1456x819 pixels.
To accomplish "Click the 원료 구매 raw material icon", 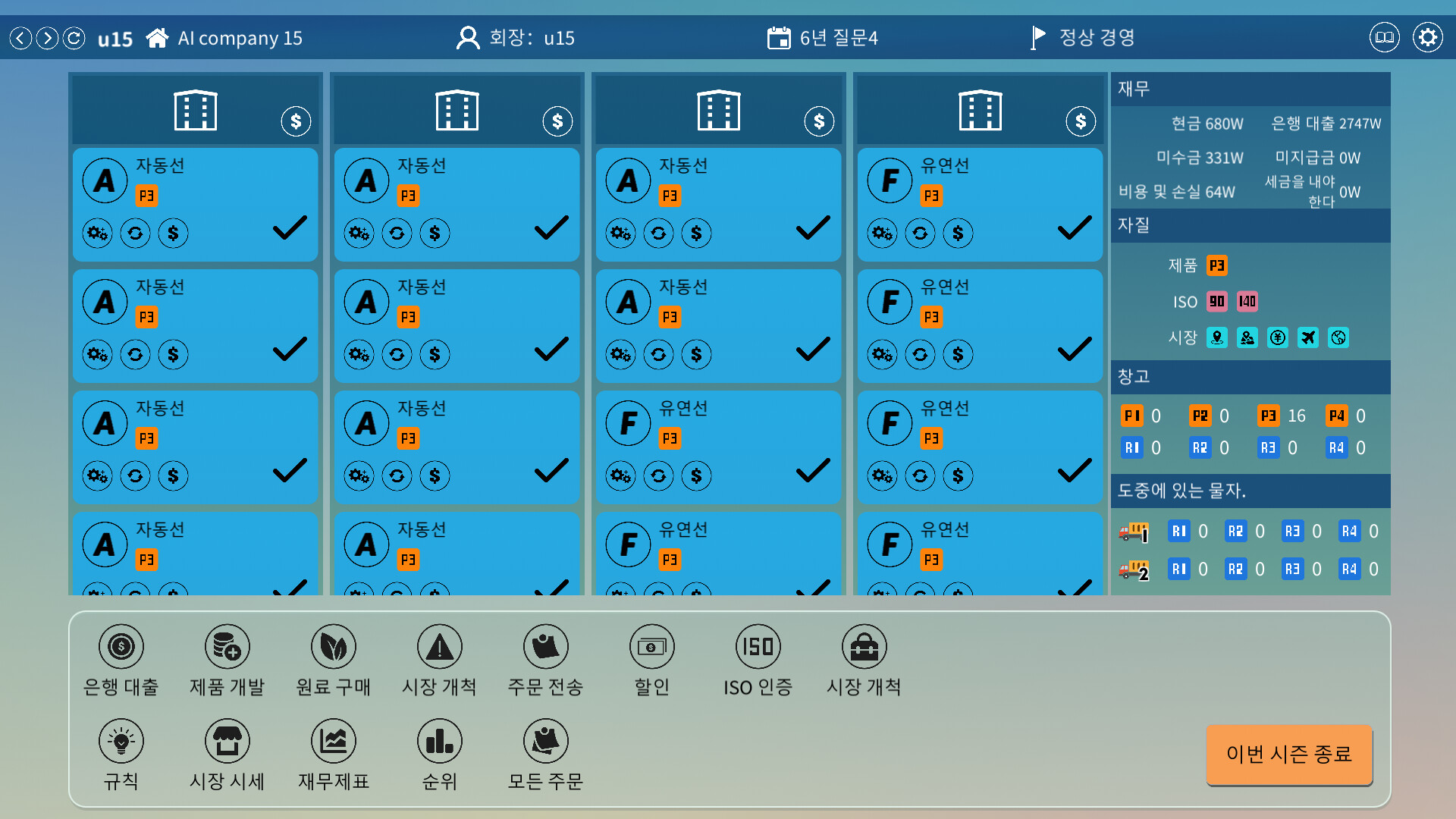I will [x=333, y=647].
